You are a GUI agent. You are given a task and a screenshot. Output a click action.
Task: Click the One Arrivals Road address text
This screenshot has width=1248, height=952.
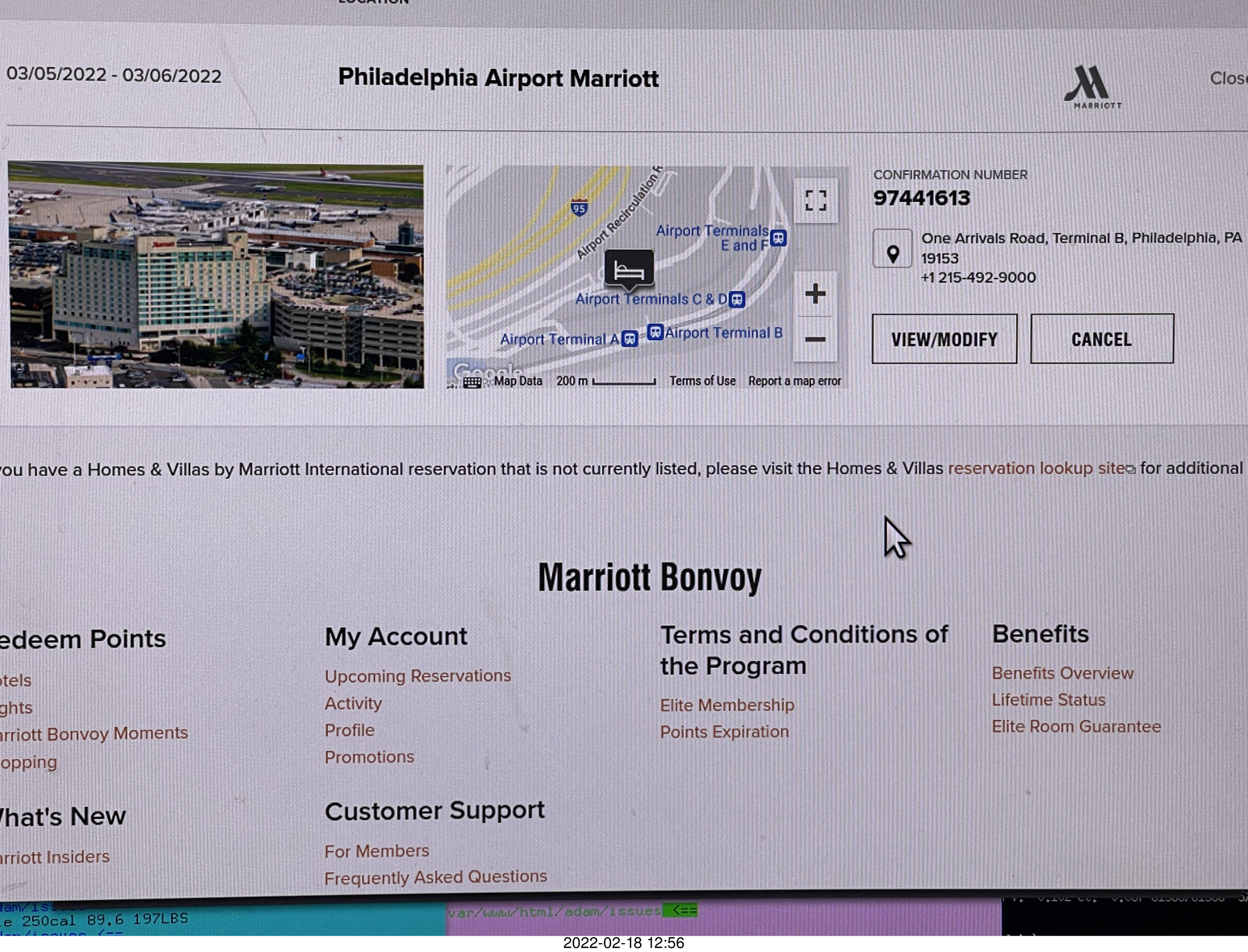click(1081, 248)
